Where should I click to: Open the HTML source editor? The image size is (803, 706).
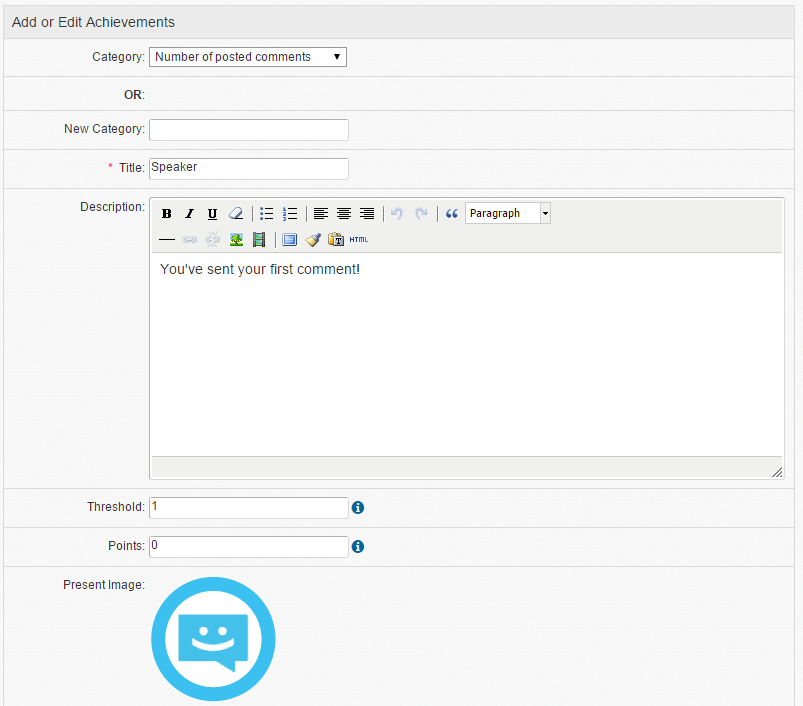point(359,240)
